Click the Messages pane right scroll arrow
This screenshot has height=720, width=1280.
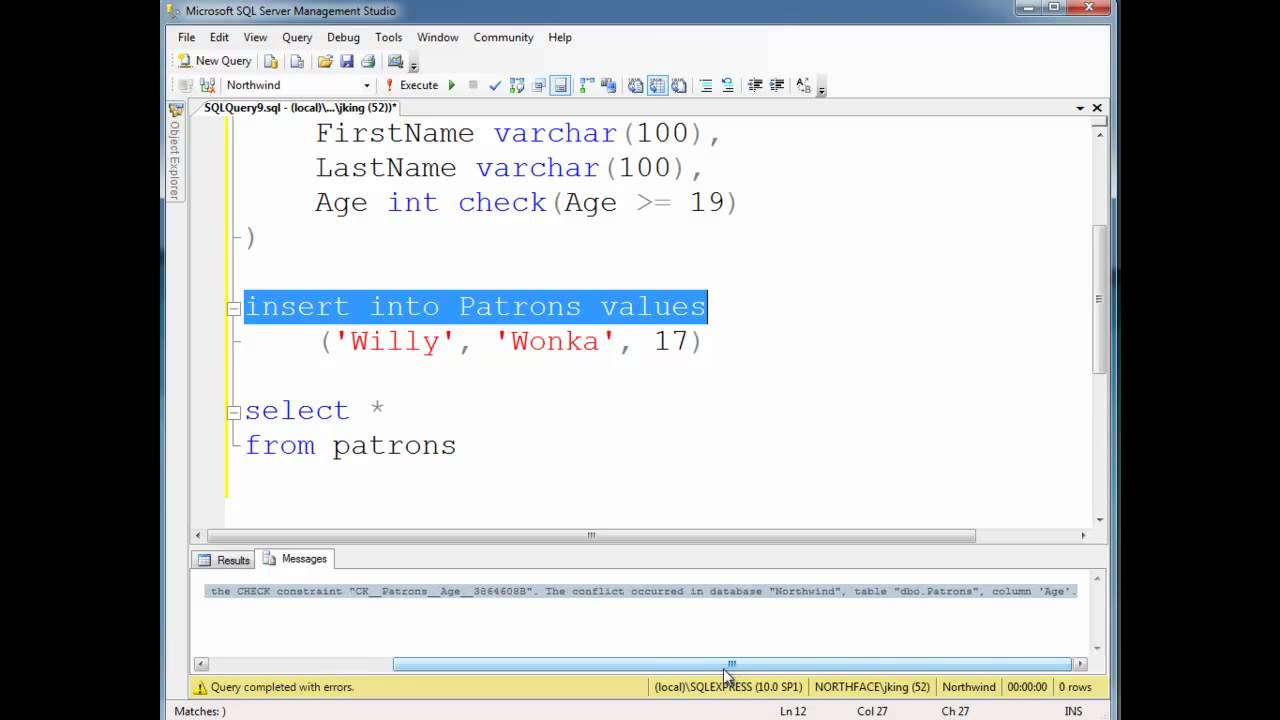tap(1080, 664)
